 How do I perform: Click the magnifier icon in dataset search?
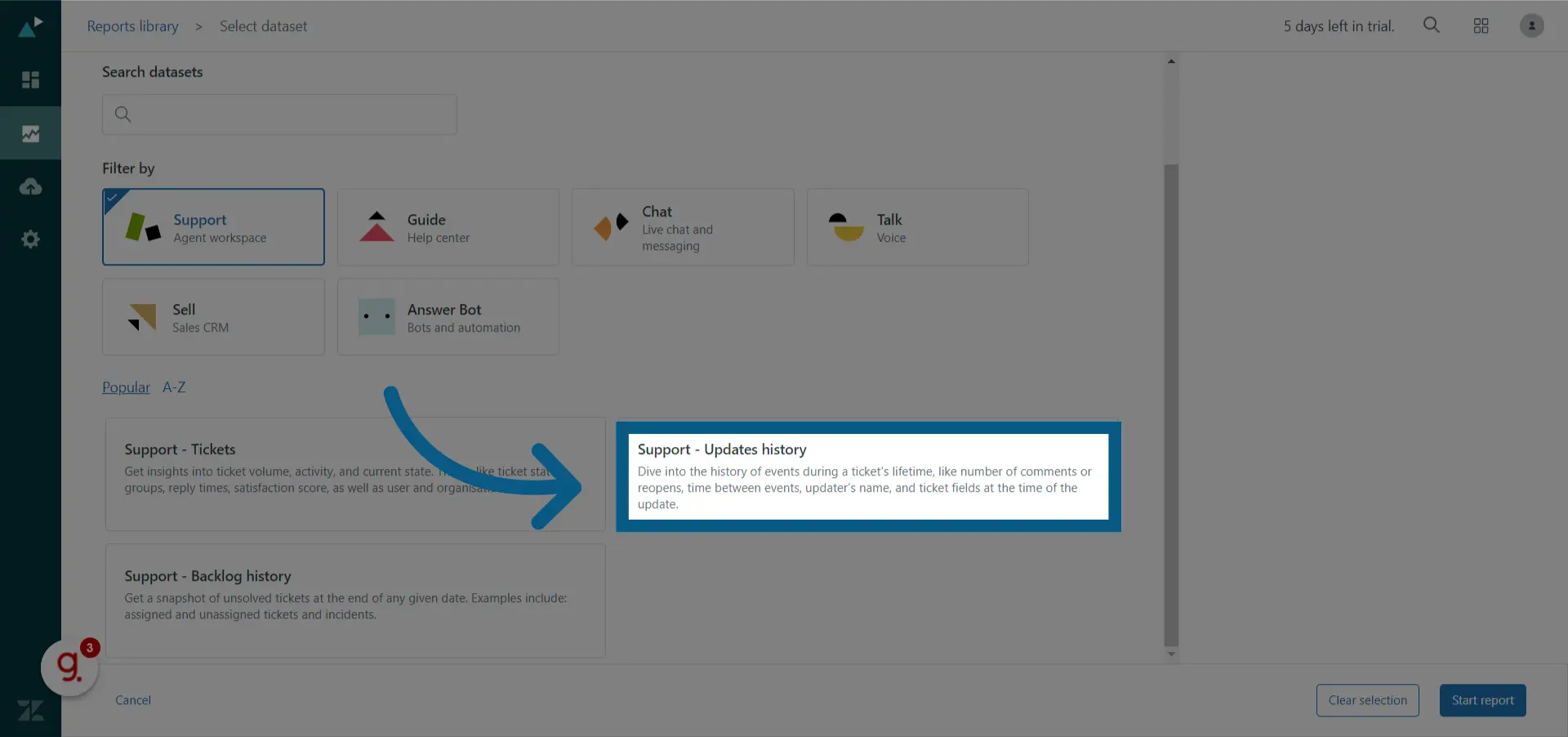click(x=122, y=114)
